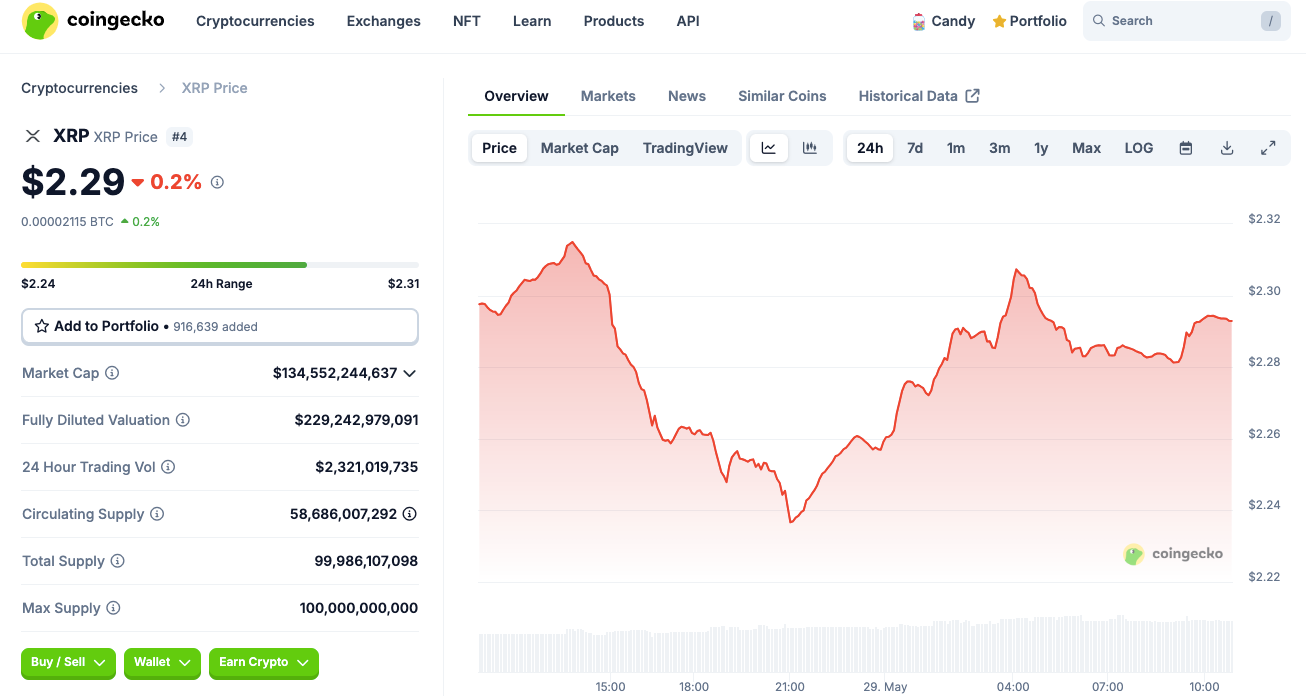Image resolution: width=1306 pixels, height=696 pixels.
Task: Select the 24h time range
Action: coord(870,148)
